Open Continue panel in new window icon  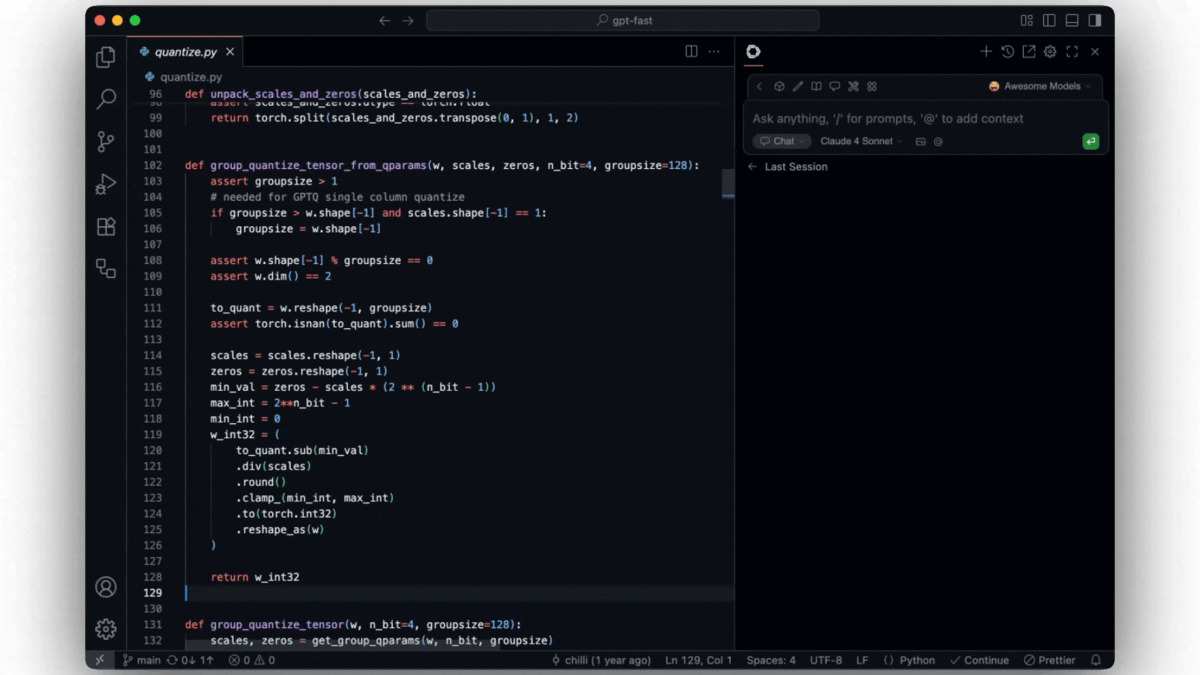point(1028,51)
